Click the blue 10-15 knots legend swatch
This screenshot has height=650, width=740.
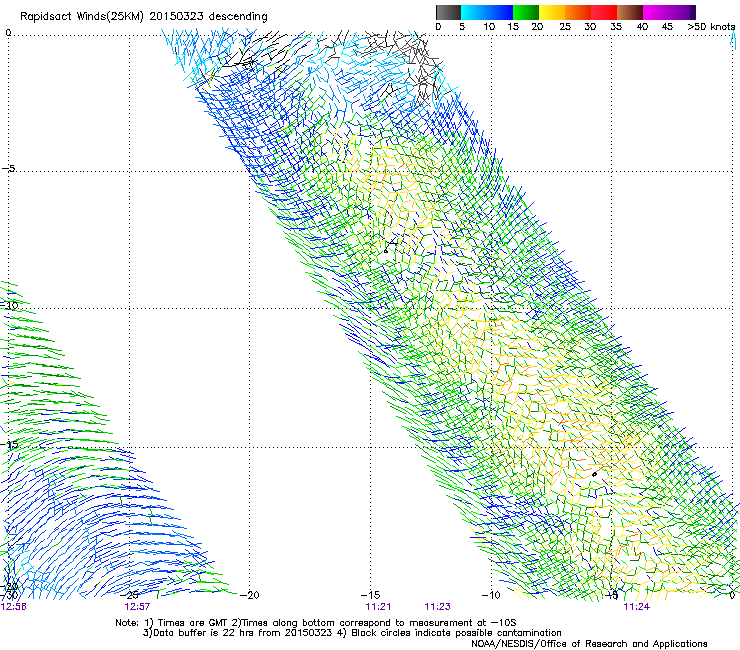click(500, 12)
